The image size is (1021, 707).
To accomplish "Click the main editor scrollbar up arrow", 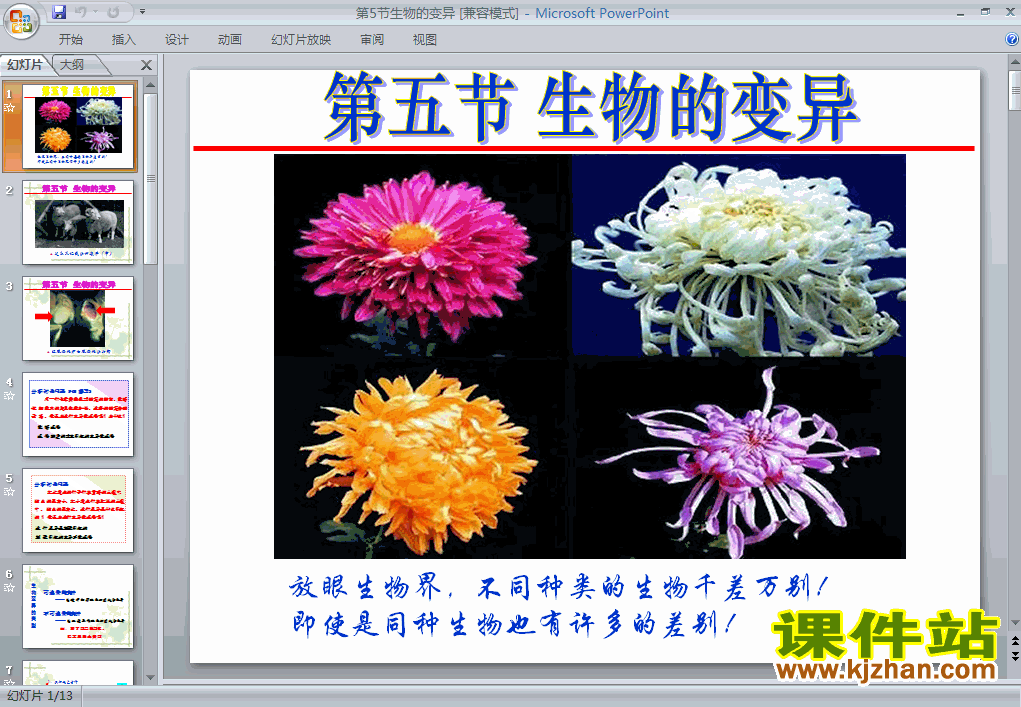I will (1014, 63).
